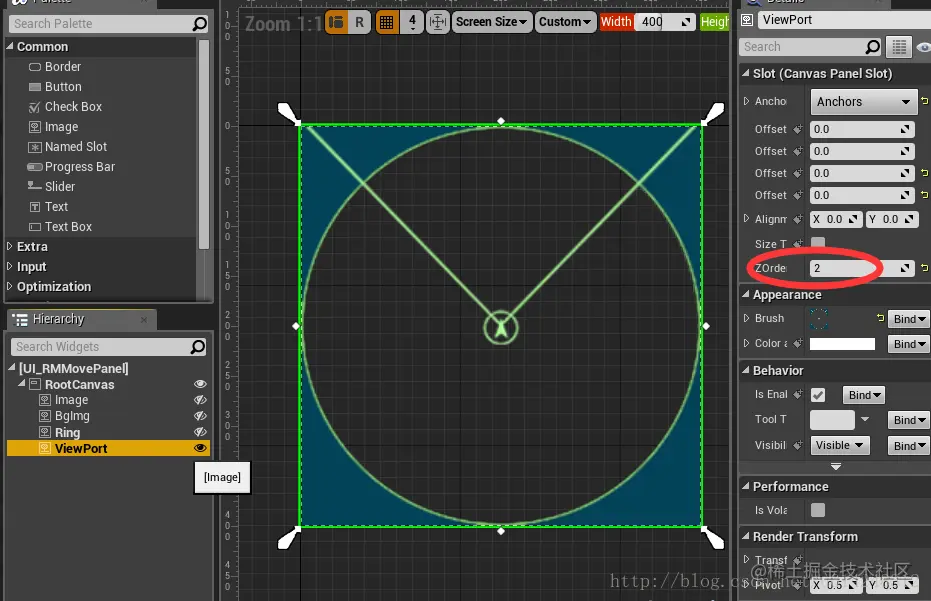Select the Button widget in palette

pyautogui.click(x=55, y=87)
